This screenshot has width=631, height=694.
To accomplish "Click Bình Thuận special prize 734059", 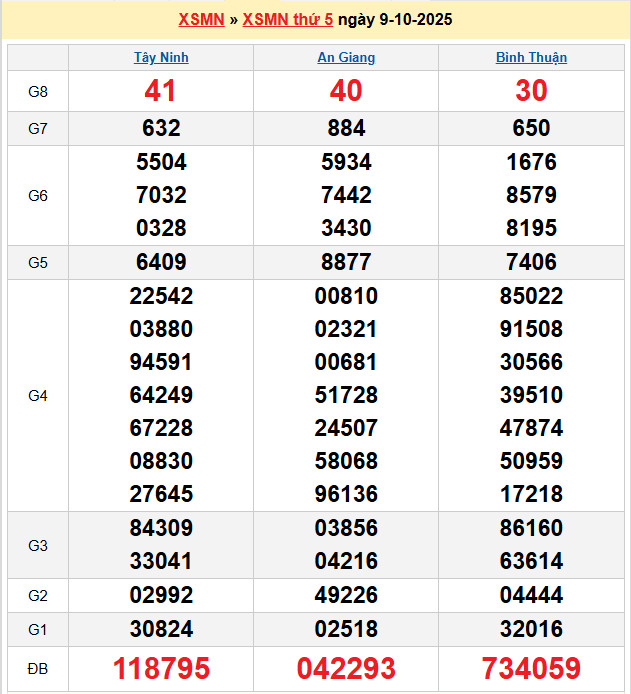I will [531, 668].
